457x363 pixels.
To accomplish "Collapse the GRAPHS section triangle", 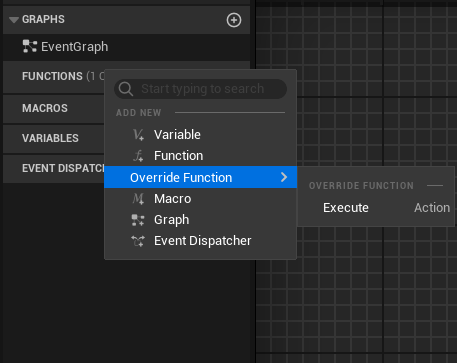I will click(x=14, y=20).
